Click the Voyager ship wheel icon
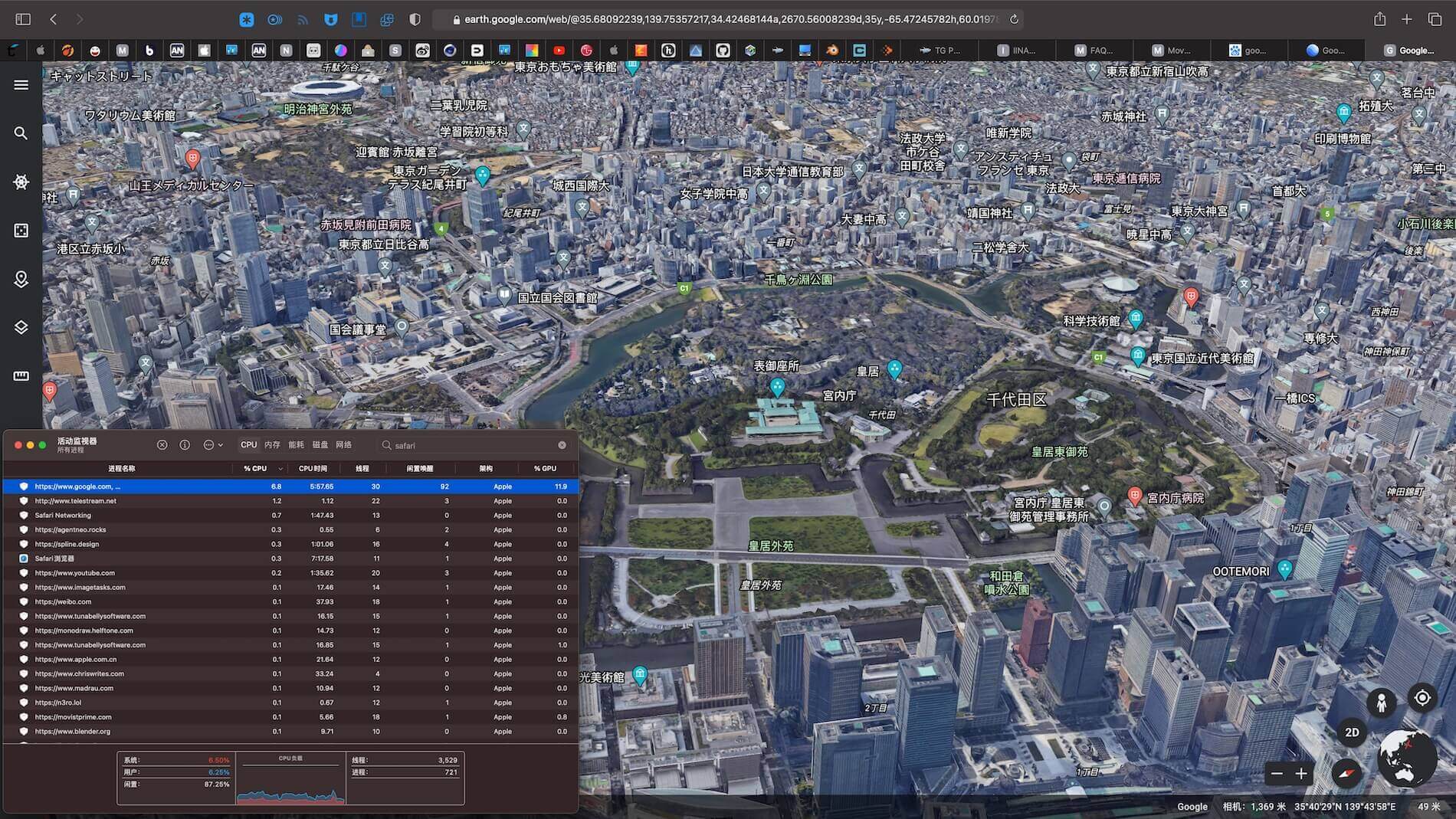This screenshot has width=1456, height=819. tap(21, 182)
